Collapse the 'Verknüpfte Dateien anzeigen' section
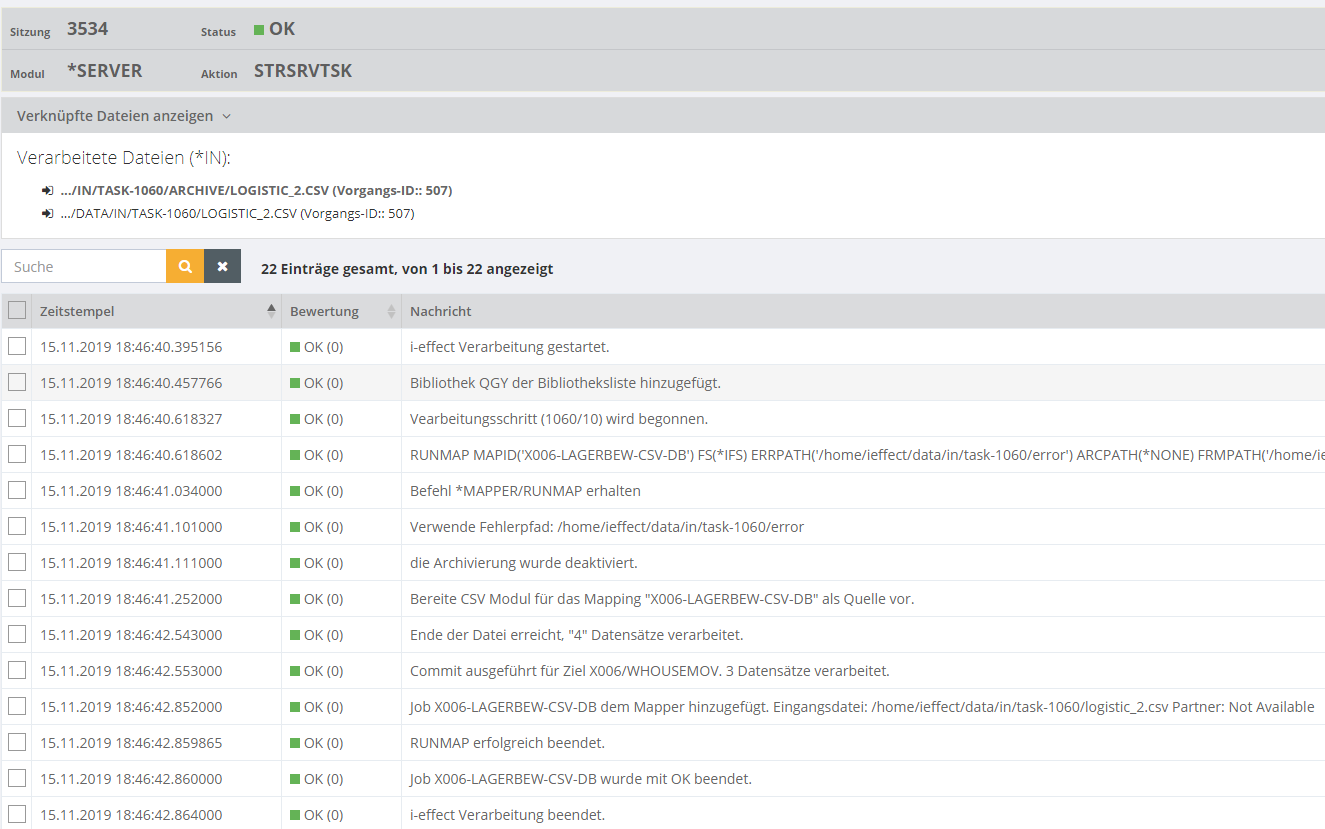 click(124, 116)
